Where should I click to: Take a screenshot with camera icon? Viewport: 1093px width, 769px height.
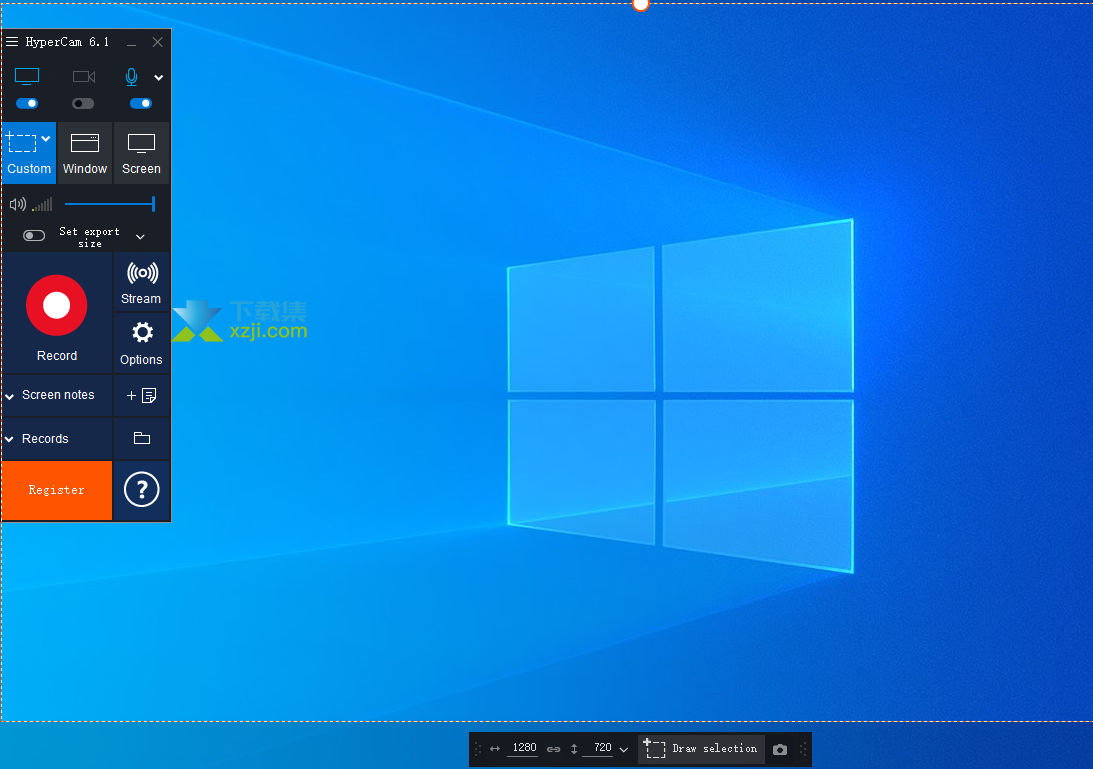click(x=780, y=749)
